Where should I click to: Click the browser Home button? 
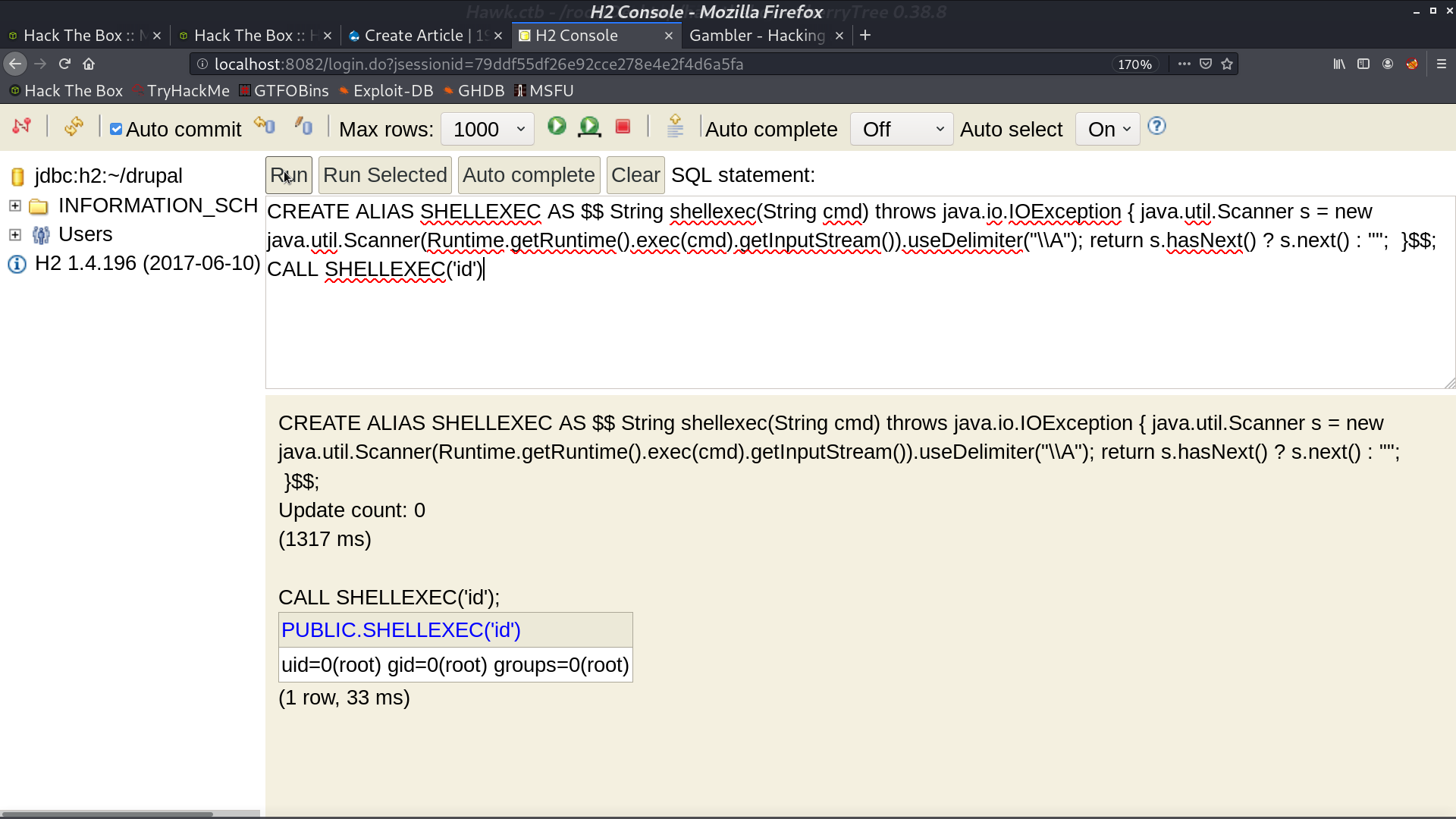click(89, 64)
